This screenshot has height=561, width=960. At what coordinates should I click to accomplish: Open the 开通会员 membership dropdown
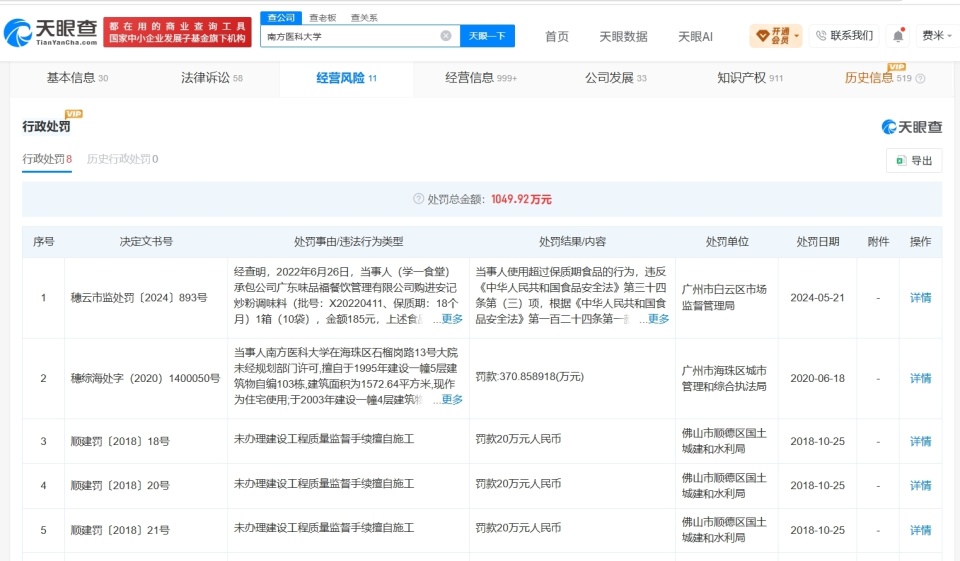click(775, 36)
